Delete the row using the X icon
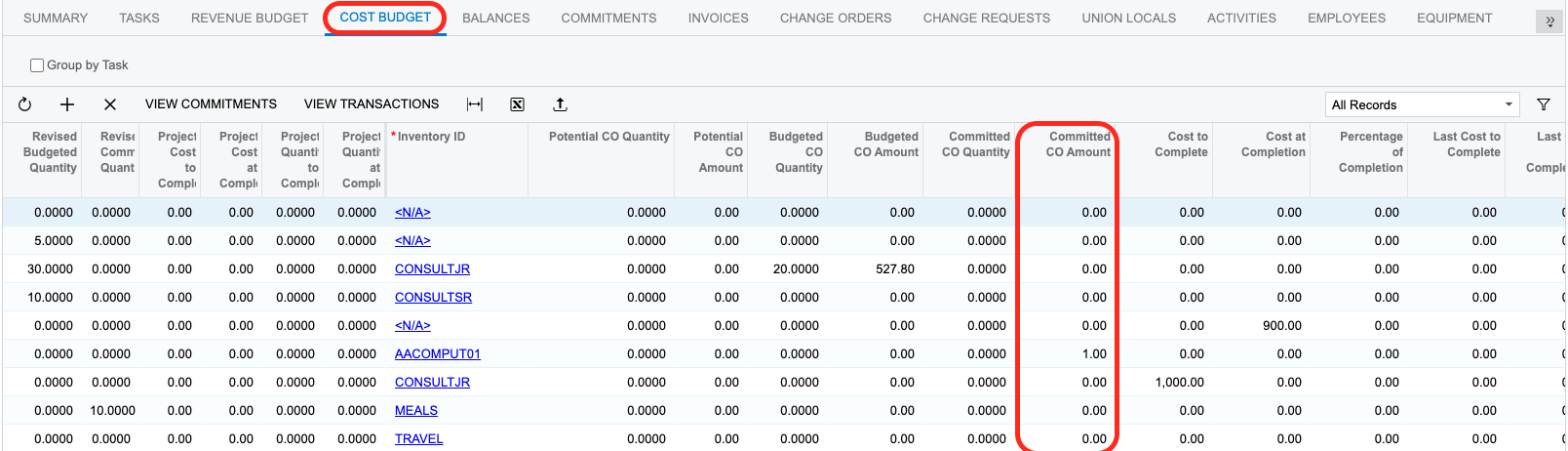Image resolution: width=1568 pixels, height=451 pixels. point(110,104)
